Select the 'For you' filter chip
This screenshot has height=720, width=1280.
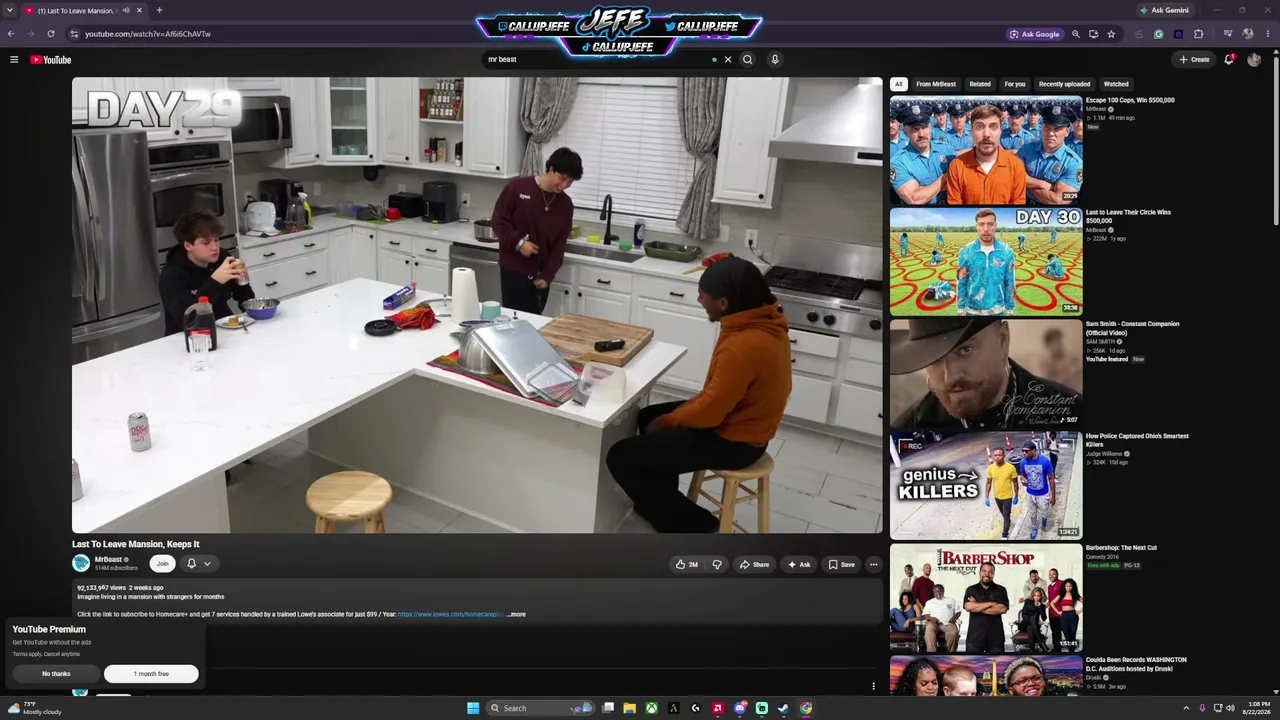pos(1015,85)
